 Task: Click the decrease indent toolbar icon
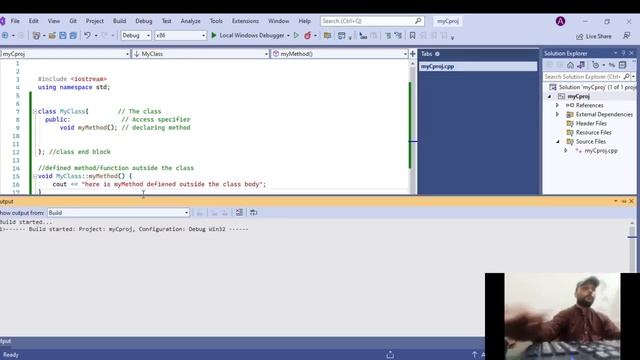pos(388,36)
